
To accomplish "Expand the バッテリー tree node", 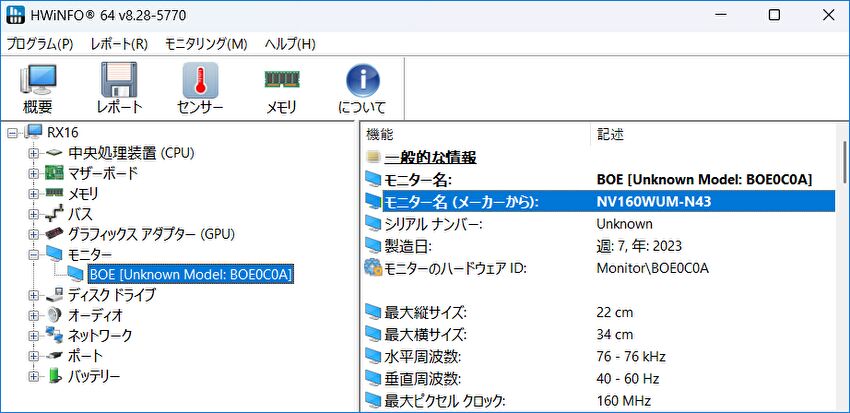I will pos(34,376).
